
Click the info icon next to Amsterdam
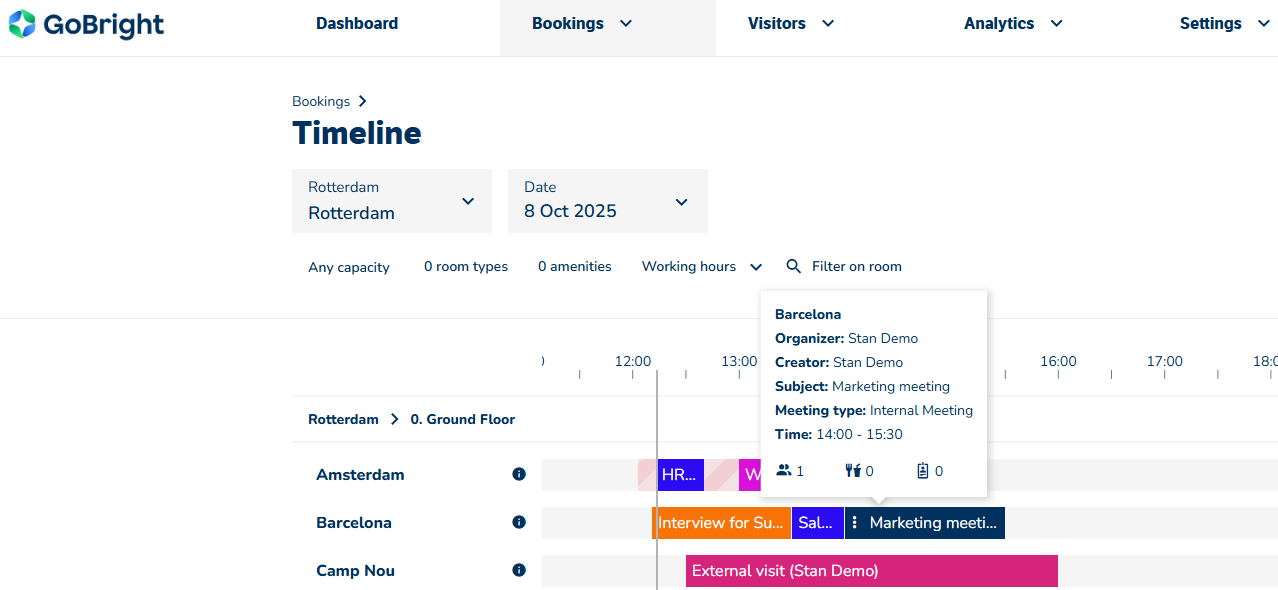519,475
